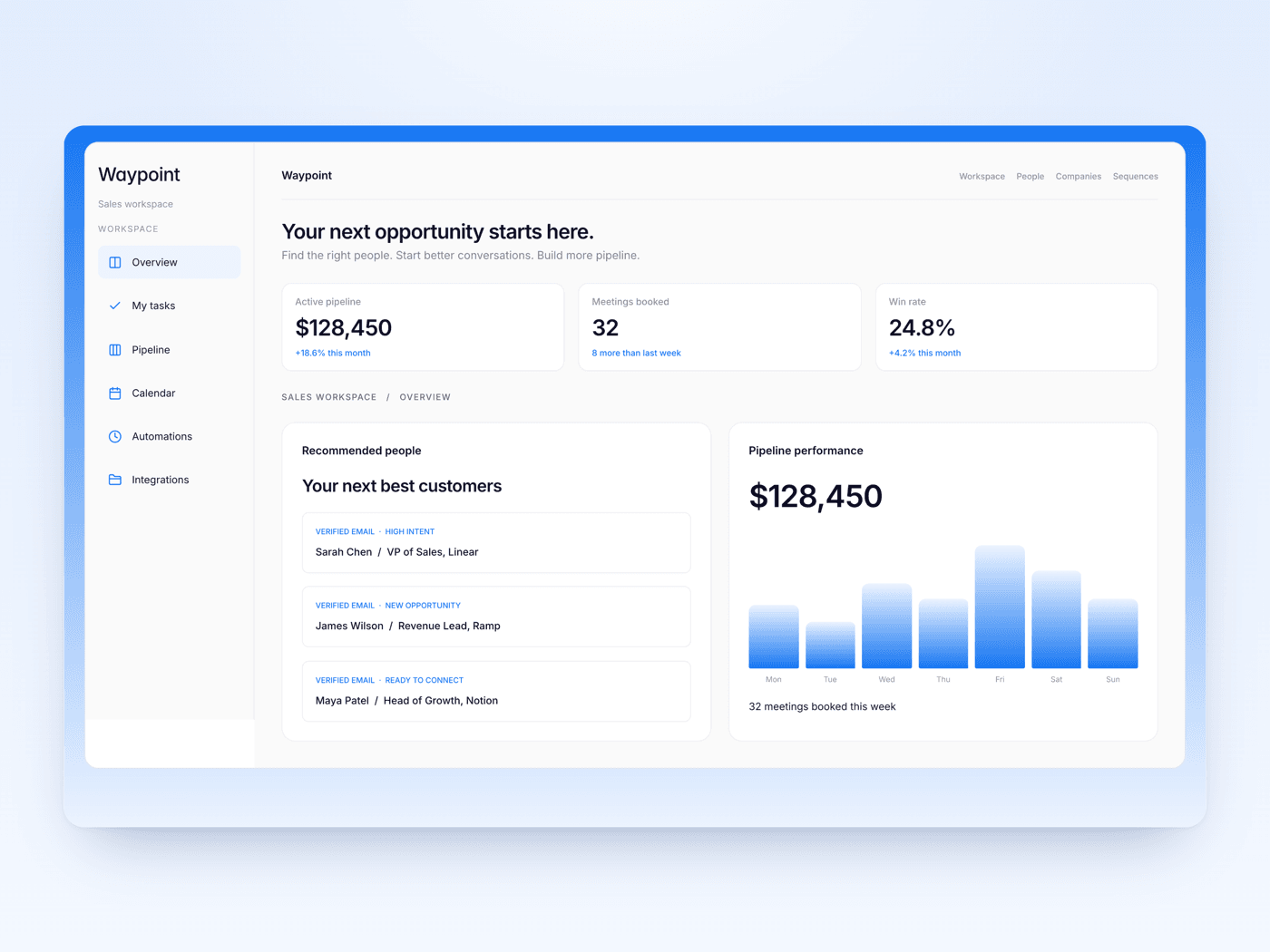Click the SALES WORKSPACE breadcrumb
The height and width of the screenshot is (952, 1270).
pos(328,397)
